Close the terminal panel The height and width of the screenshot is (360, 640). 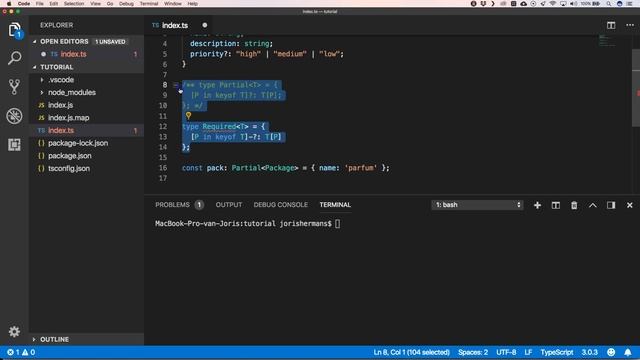pyautogui.click(x=629, y=205)
